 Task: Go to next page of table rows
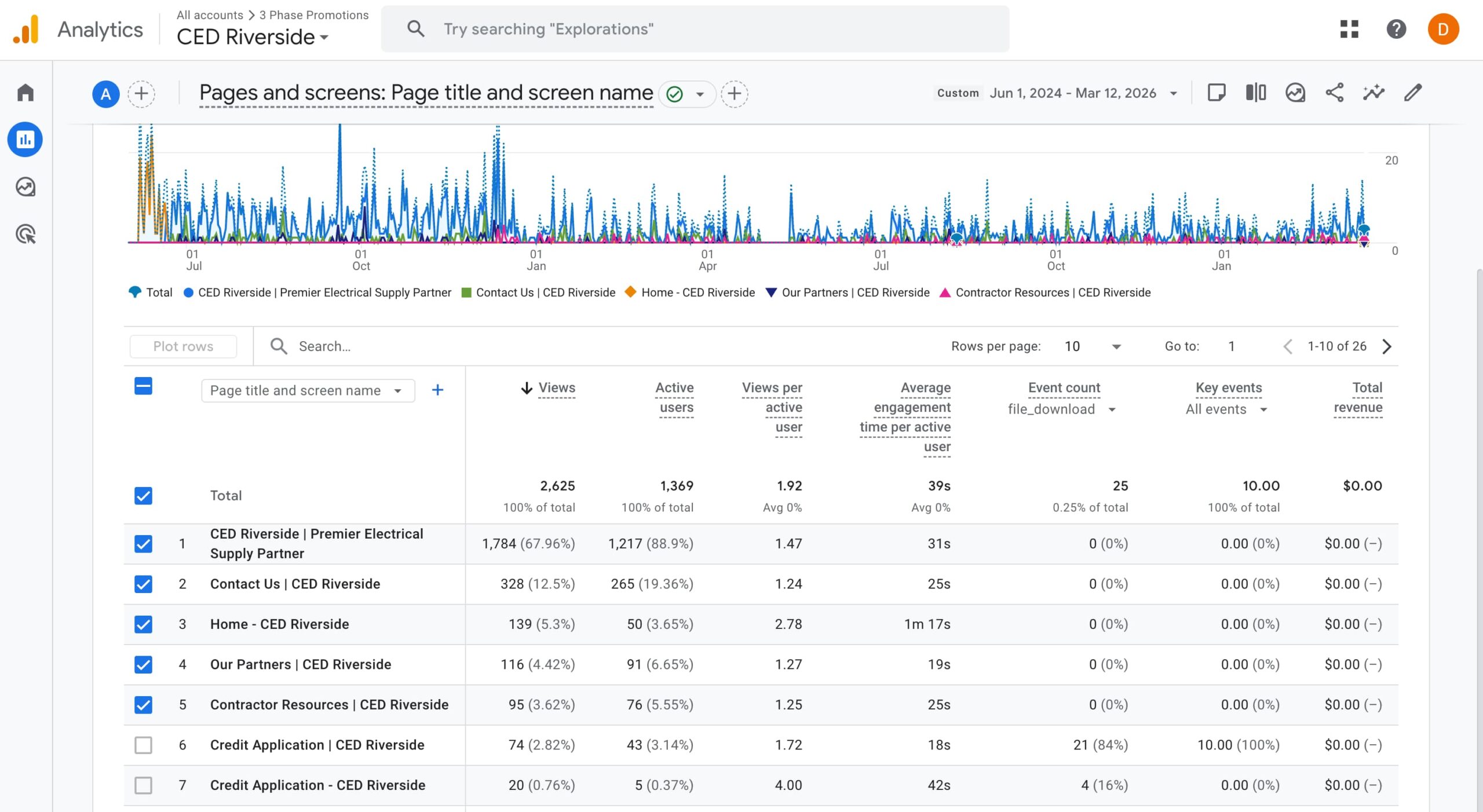point(1387,346)
